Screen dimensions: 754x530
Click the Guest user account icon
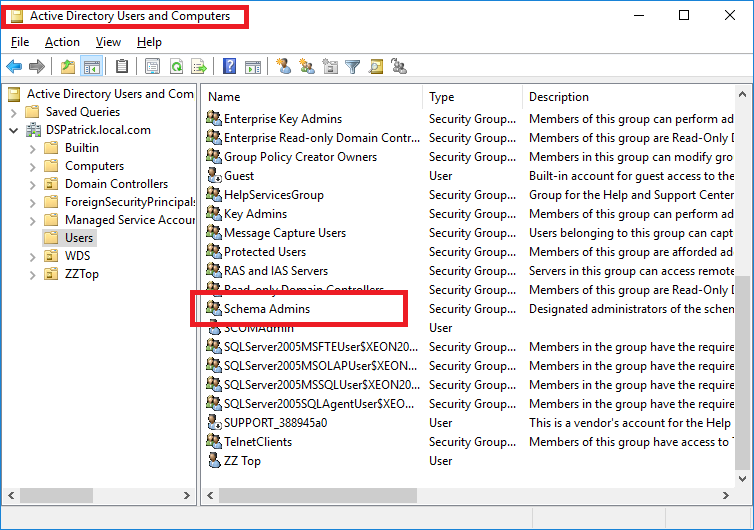tap(214, 176)
